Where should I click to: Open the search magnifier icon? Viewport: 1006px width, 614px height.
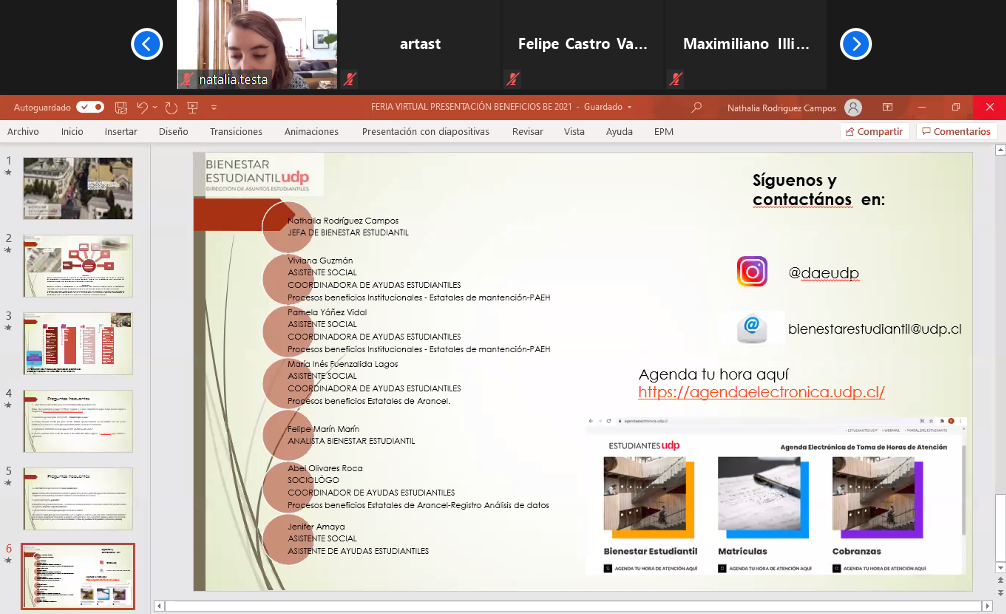coord(696,107)
